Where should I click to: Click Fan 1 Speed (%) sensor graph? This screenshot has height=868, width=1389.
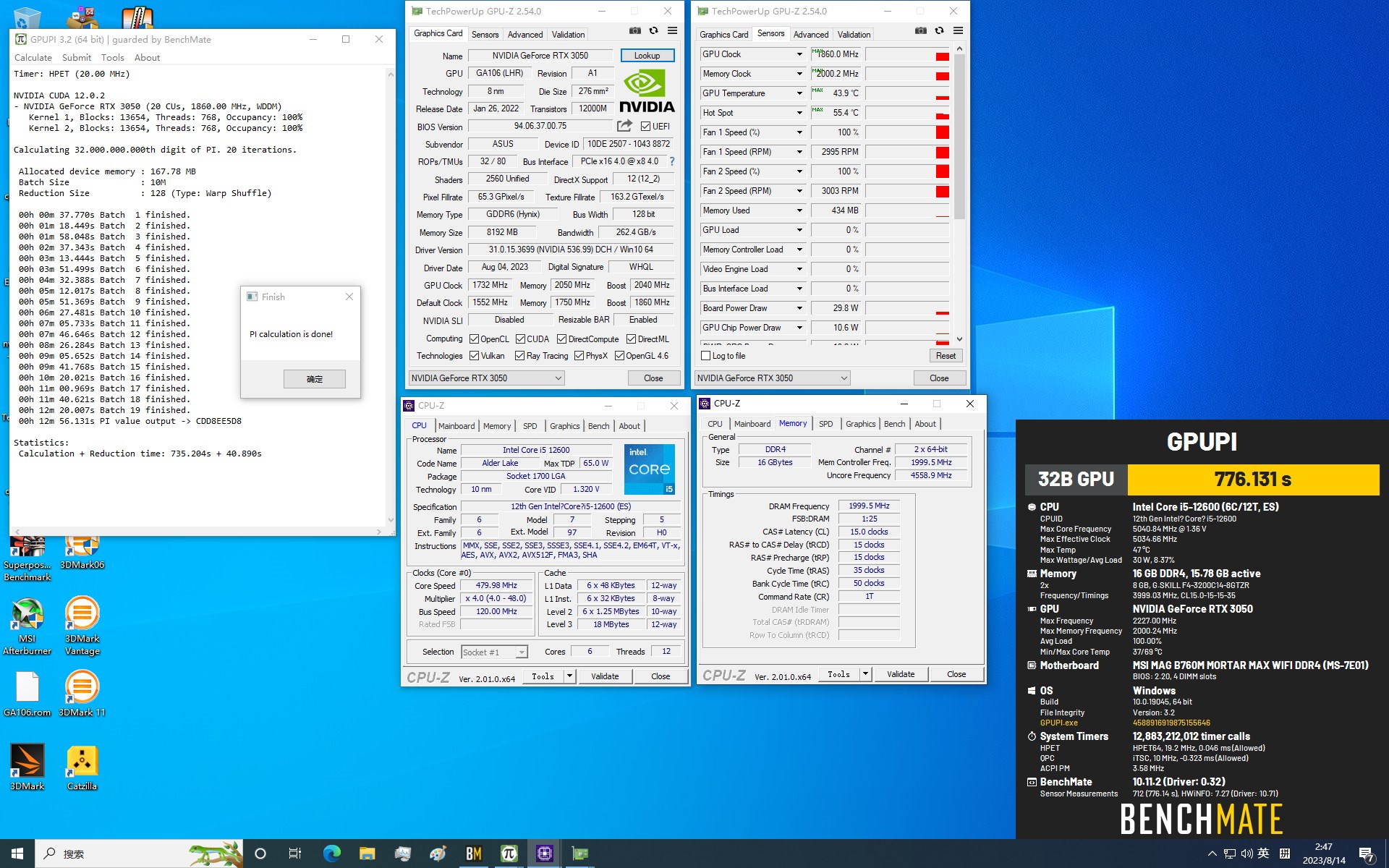point(907,132)
